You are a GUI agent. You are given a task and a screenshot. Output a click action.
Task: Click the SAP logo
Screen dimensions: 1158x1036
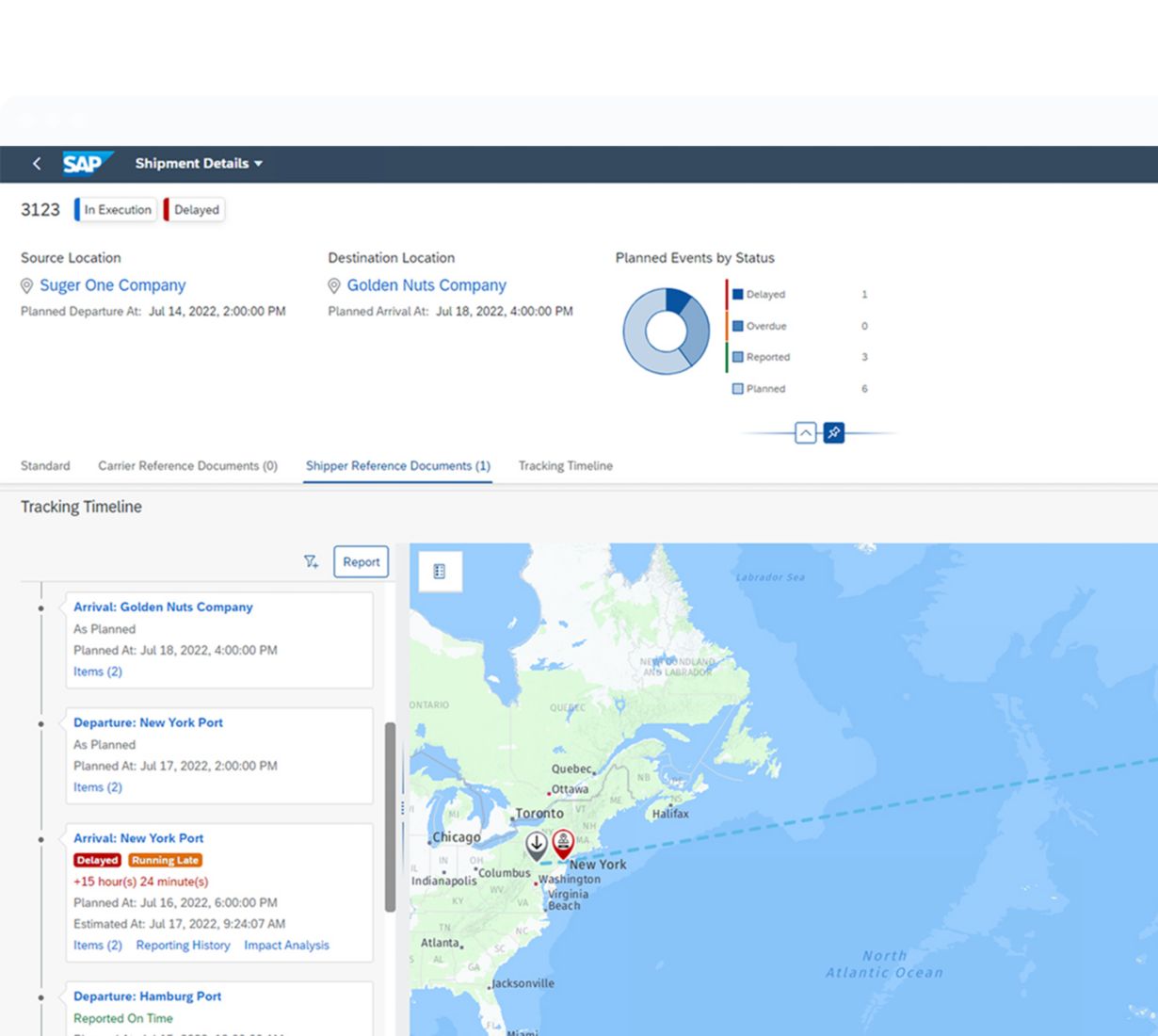pyautogui.click(x=87, y=164)
